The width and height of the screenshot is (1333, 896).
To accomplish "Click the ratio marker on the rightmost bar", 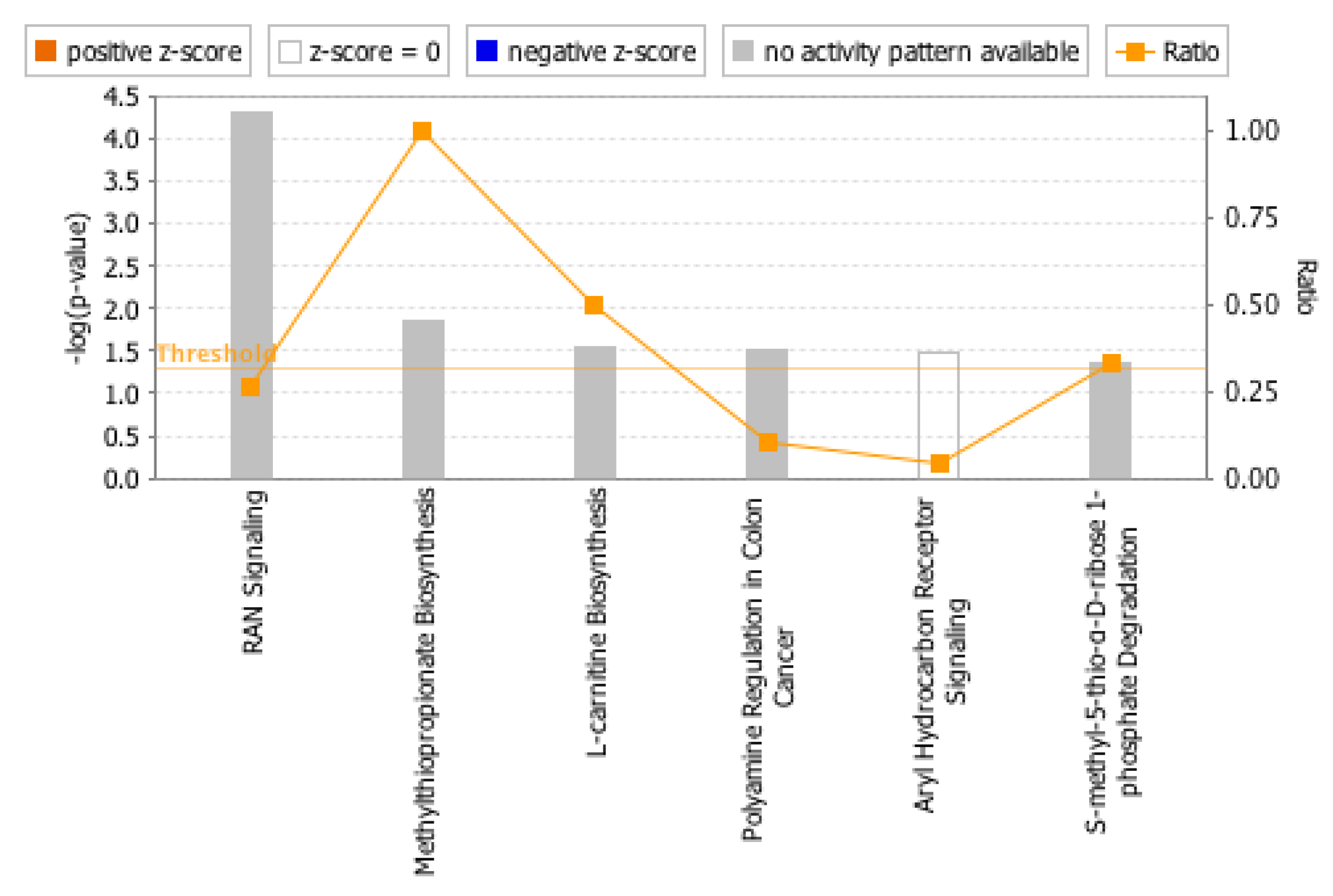I will tap(1111, 363).
